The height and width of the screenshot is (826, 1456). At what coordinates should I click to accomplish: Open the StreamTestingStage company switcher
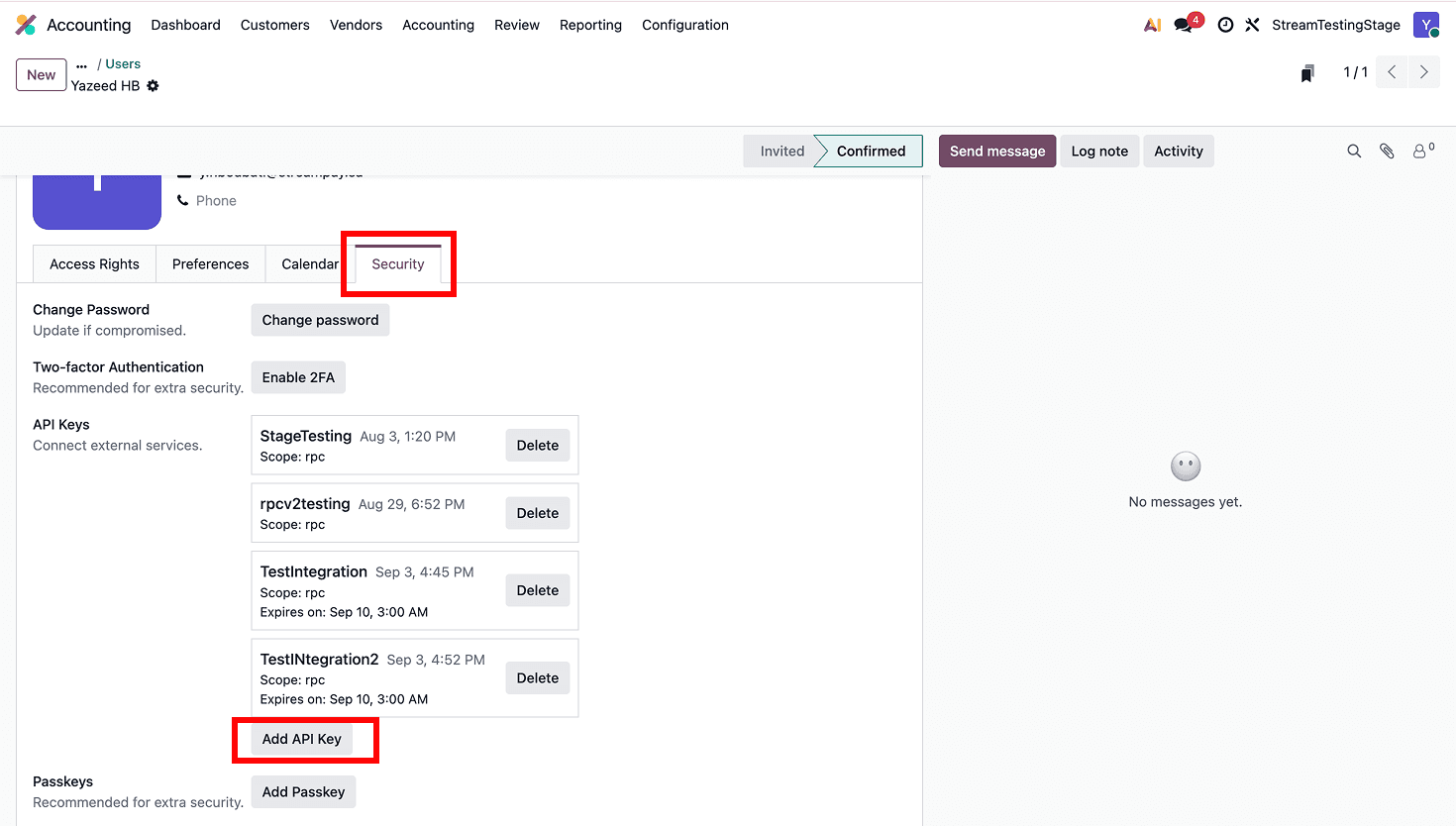[1336, 25]
